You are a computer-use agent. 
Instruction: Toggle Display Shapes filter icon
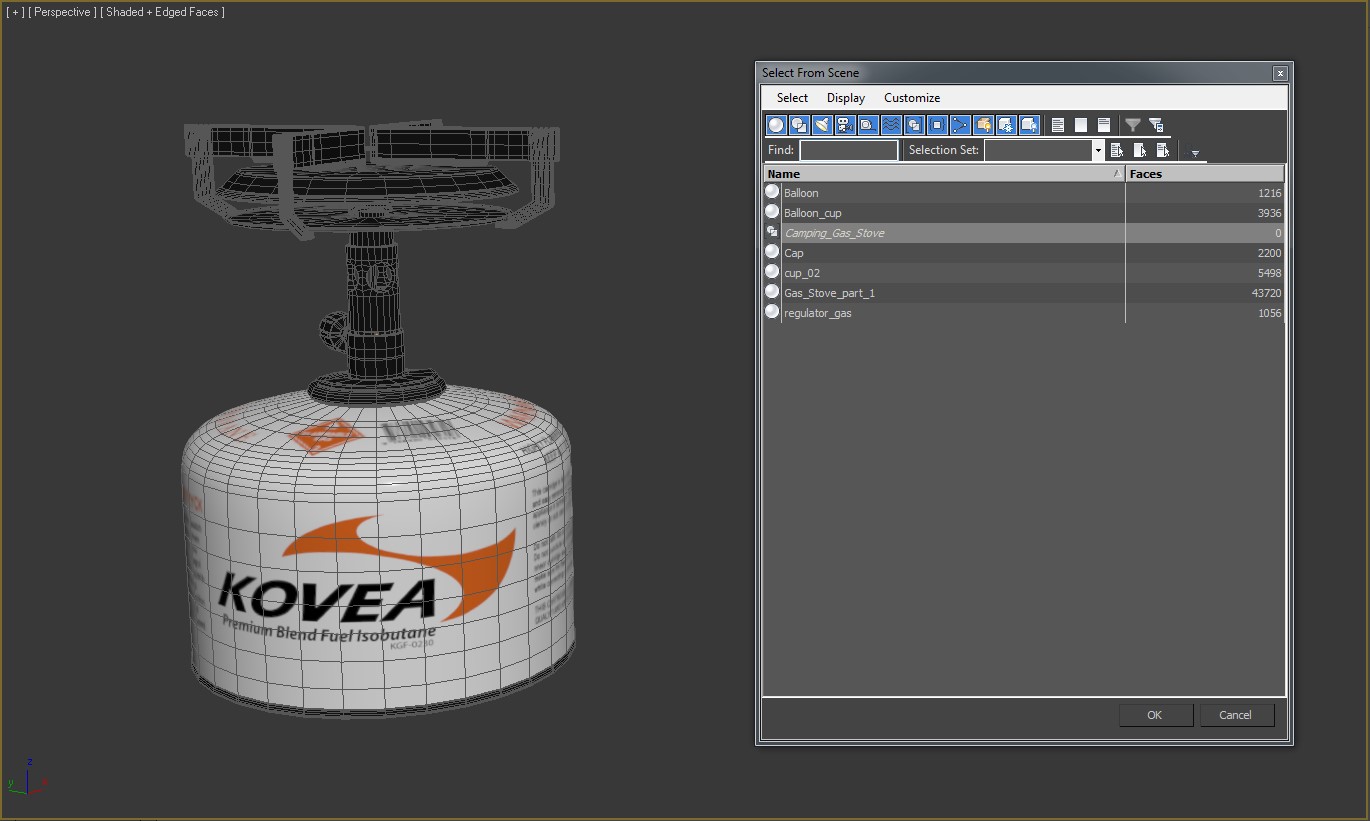click(799, 125)
